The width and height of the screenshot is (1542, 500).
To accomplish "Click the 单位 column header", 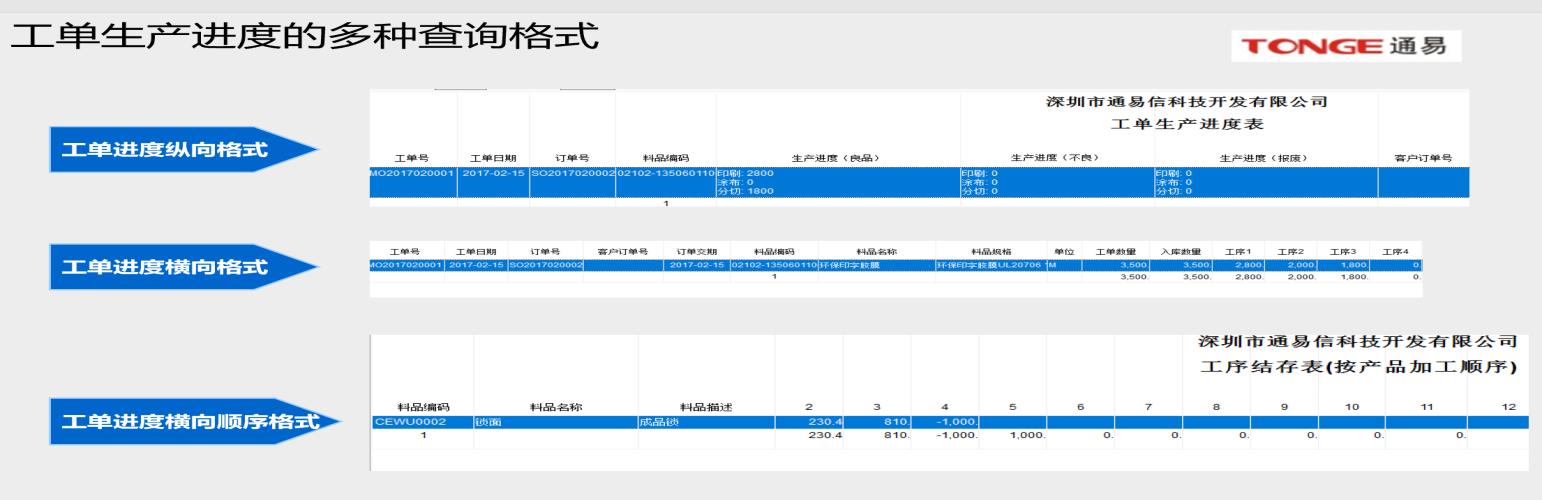I will pos(1062,251).
